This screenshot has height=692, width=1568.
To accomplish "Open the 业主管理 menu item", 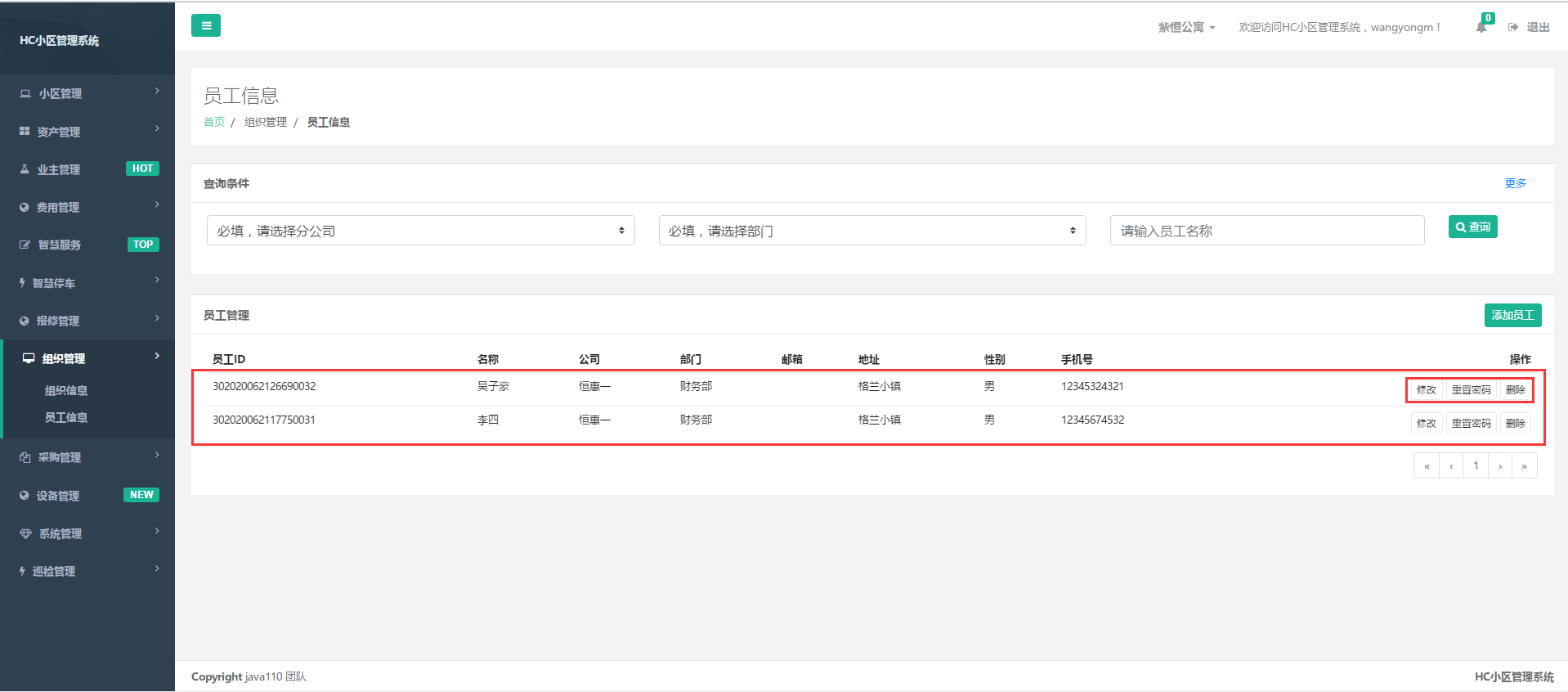I will (87, 169).
